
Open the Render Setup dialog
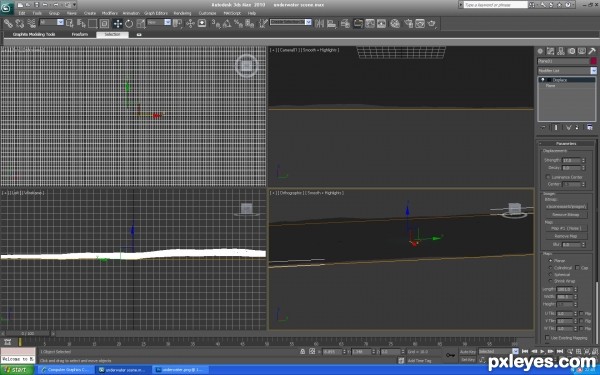tap(409, 24)
